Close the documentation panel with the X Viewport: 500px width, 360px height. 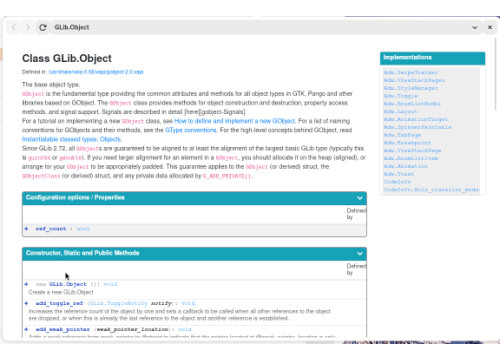pyautogui.click(x=490, y=27)
